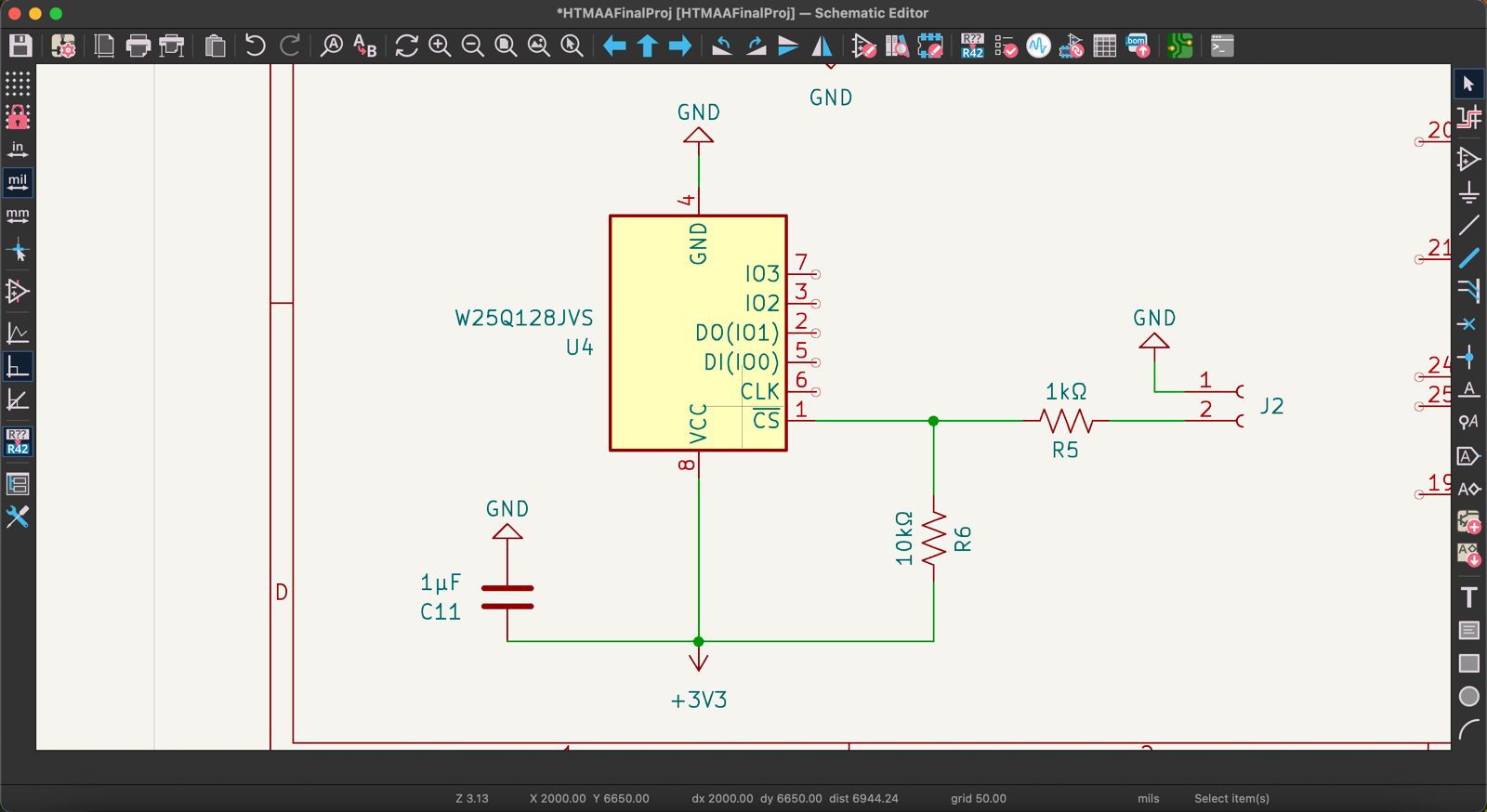
Task: Click the zoom in magnifier
Action: [440, 46]
